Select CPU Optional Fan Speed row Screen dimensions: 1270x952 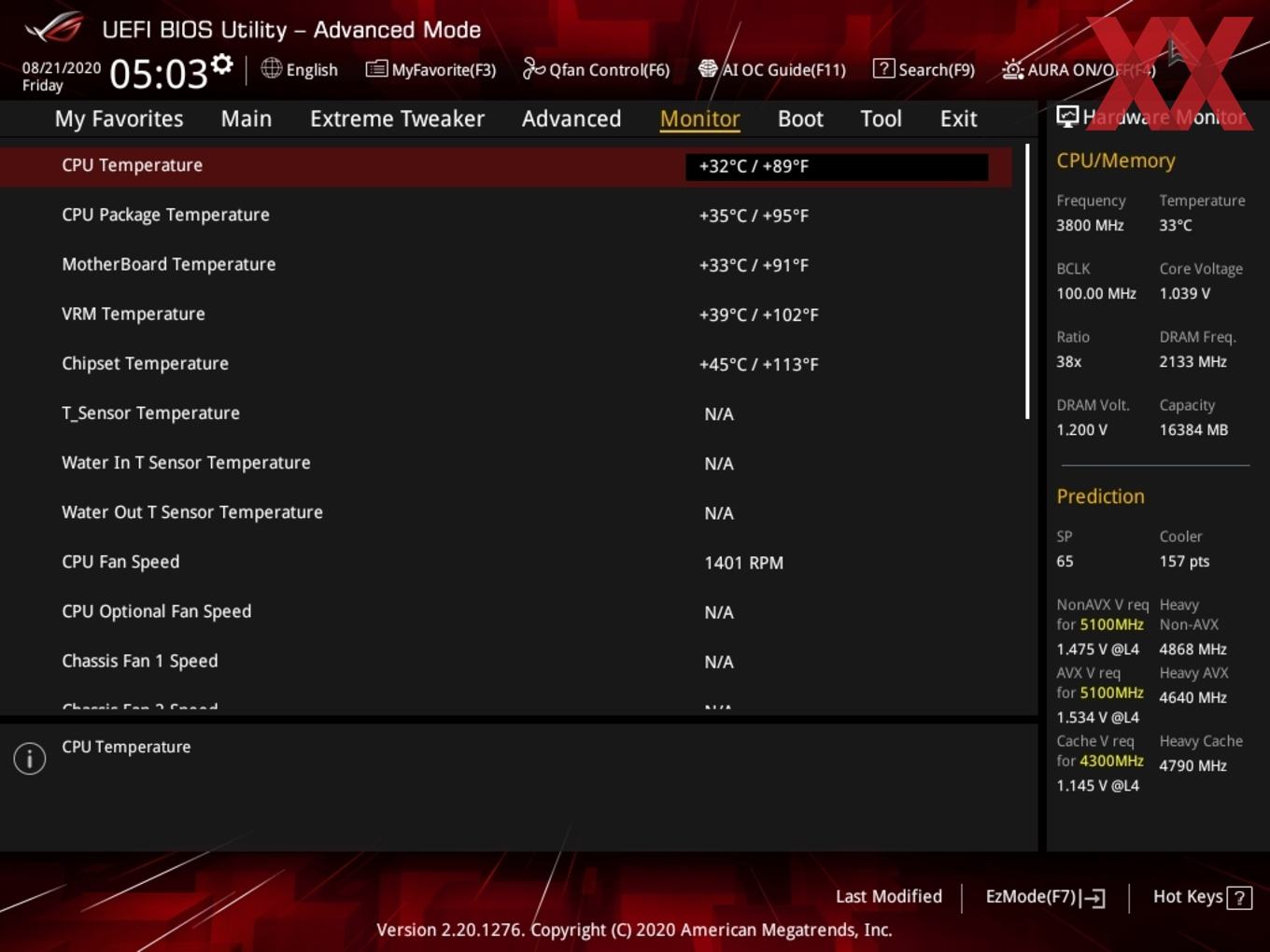(506, 610)
